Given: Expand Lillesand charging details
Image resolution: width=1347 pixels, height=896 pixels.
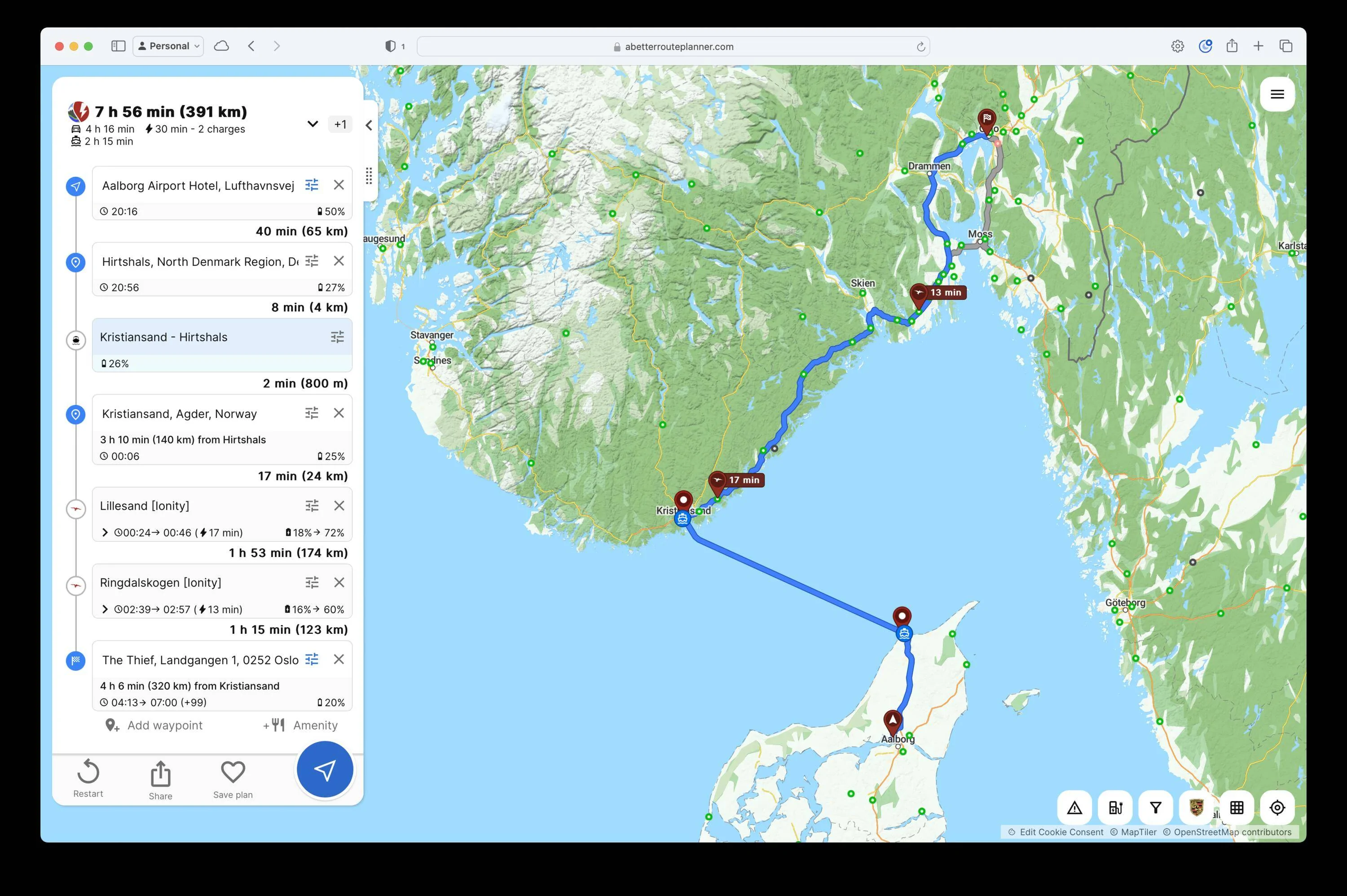Looking at the screenshot, I should point(105,532).
